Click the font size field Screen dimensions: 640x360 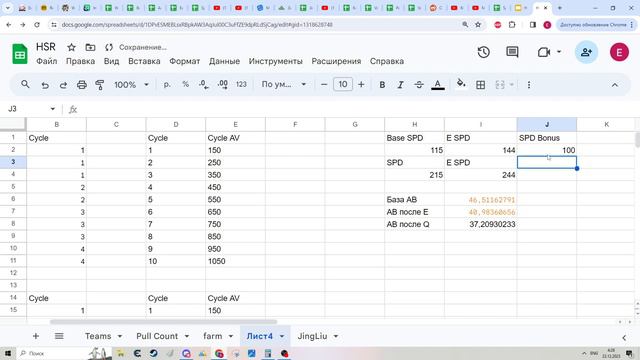pyautogui.click(x=343, y=84)
